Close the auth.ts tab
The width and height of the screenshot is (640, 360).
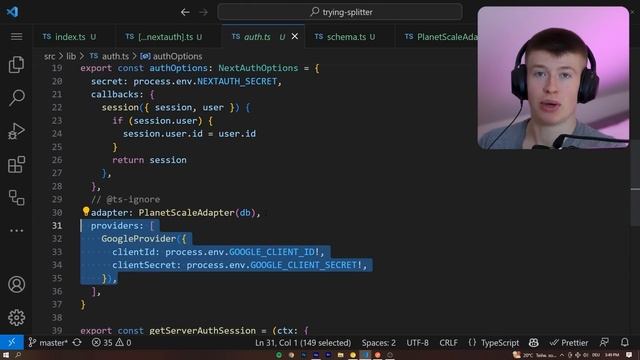[x=295, y=37]
